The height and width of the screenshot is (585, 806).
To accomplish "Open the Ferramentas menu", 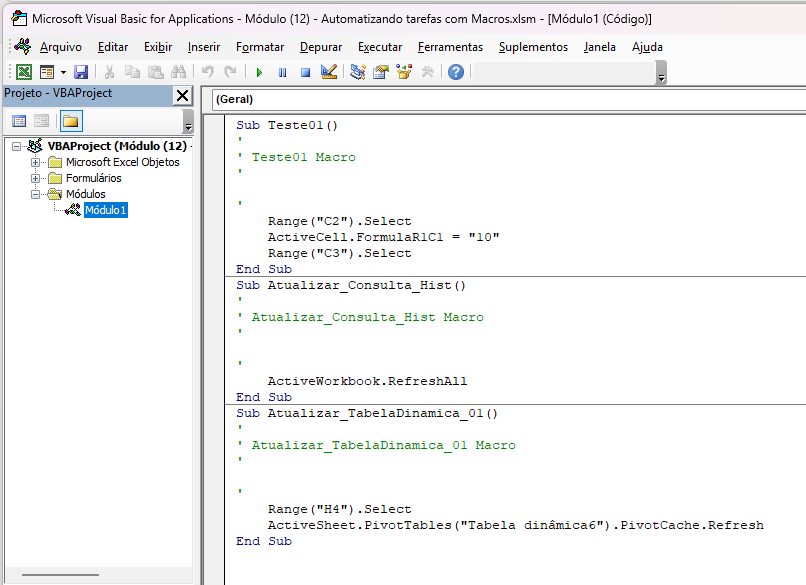I will point(450,47).
